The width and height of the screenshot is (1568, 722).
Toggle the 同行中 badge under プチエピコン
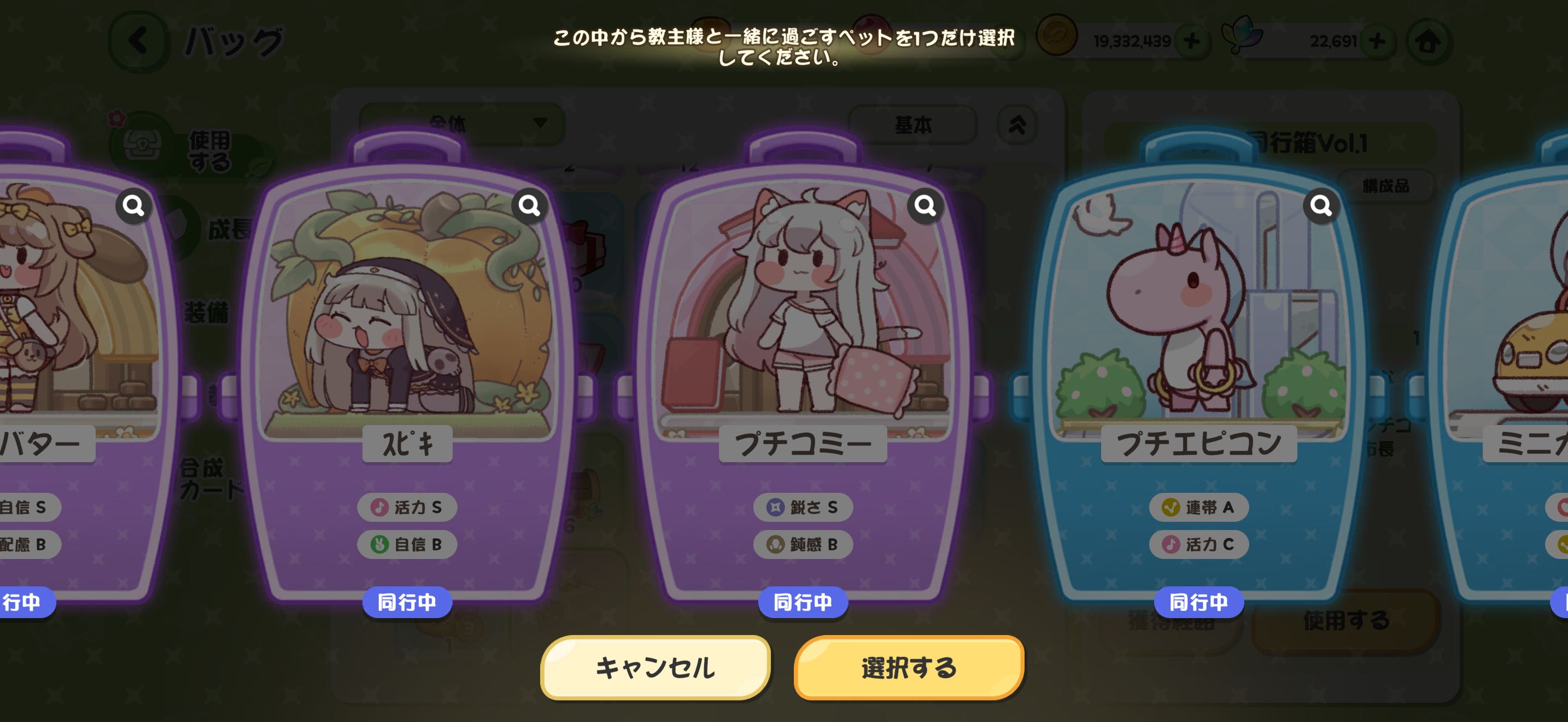(1198, 602)
